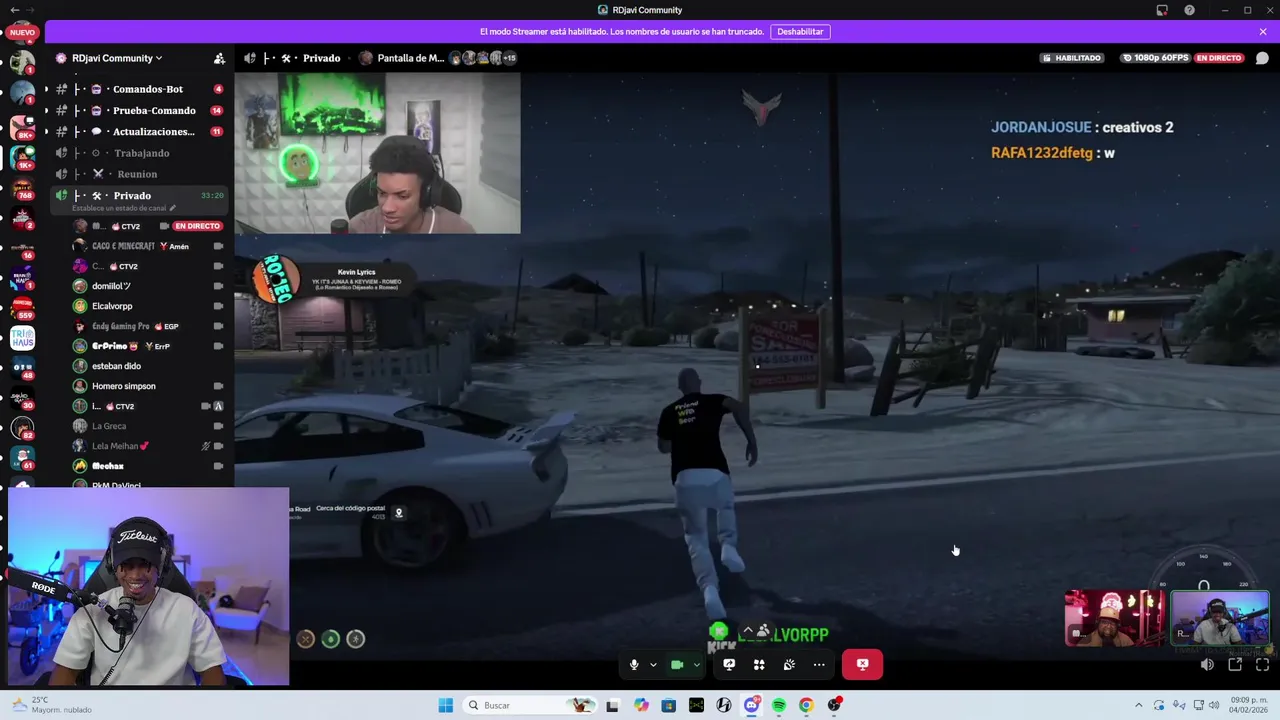Open the server icon with 559 badge
Viewport: 1280px width, 720px height.
click(22, 308)
